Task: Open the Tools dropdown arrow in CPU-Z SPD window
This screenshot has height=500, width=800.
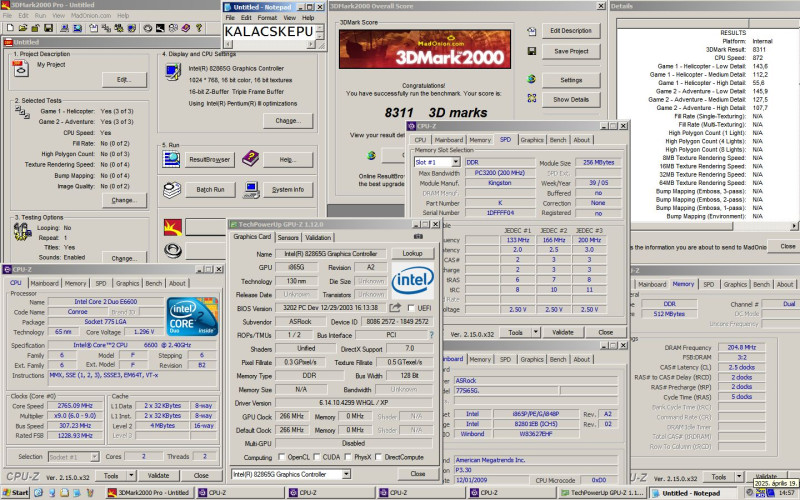Action: (x=536, y=332)
